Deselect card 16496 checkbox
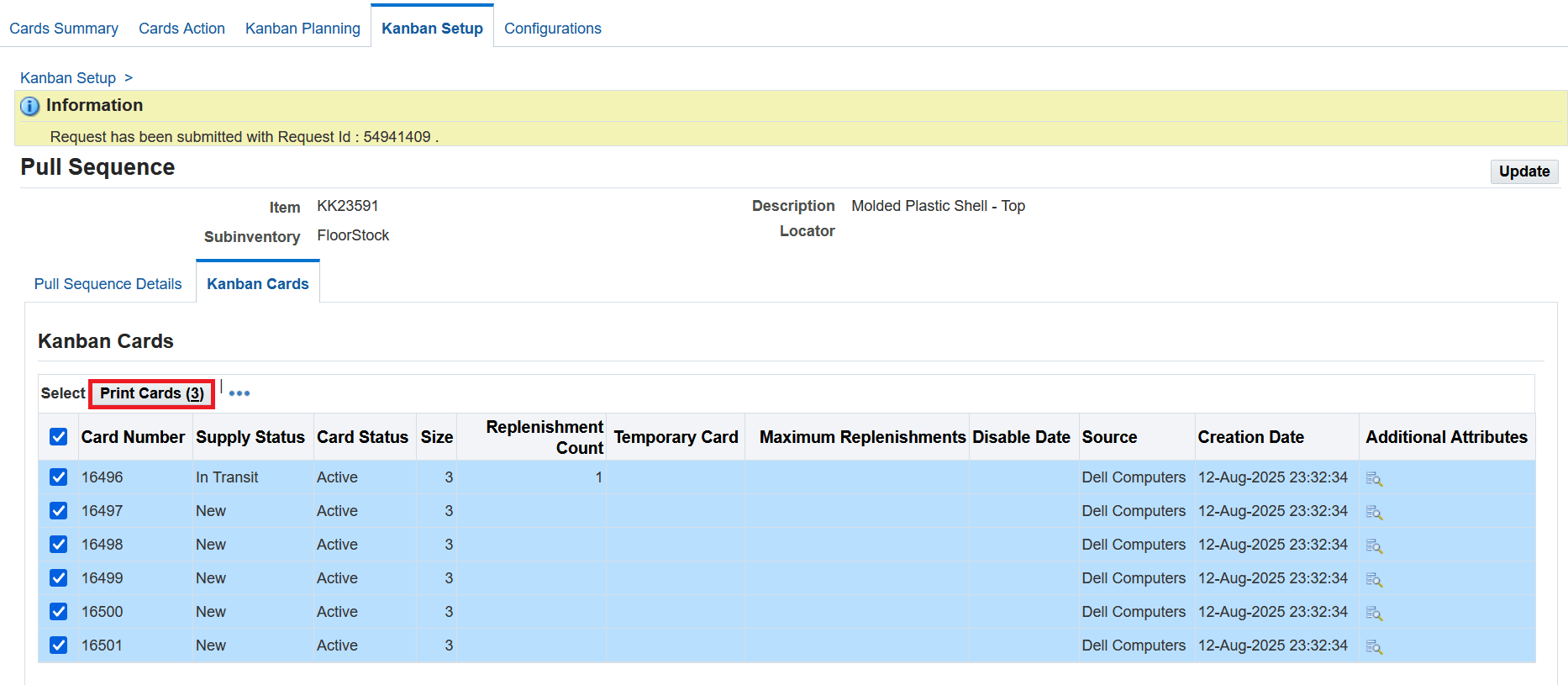The height and width of the screenshot is (685, 1568). tap(58, 477)
